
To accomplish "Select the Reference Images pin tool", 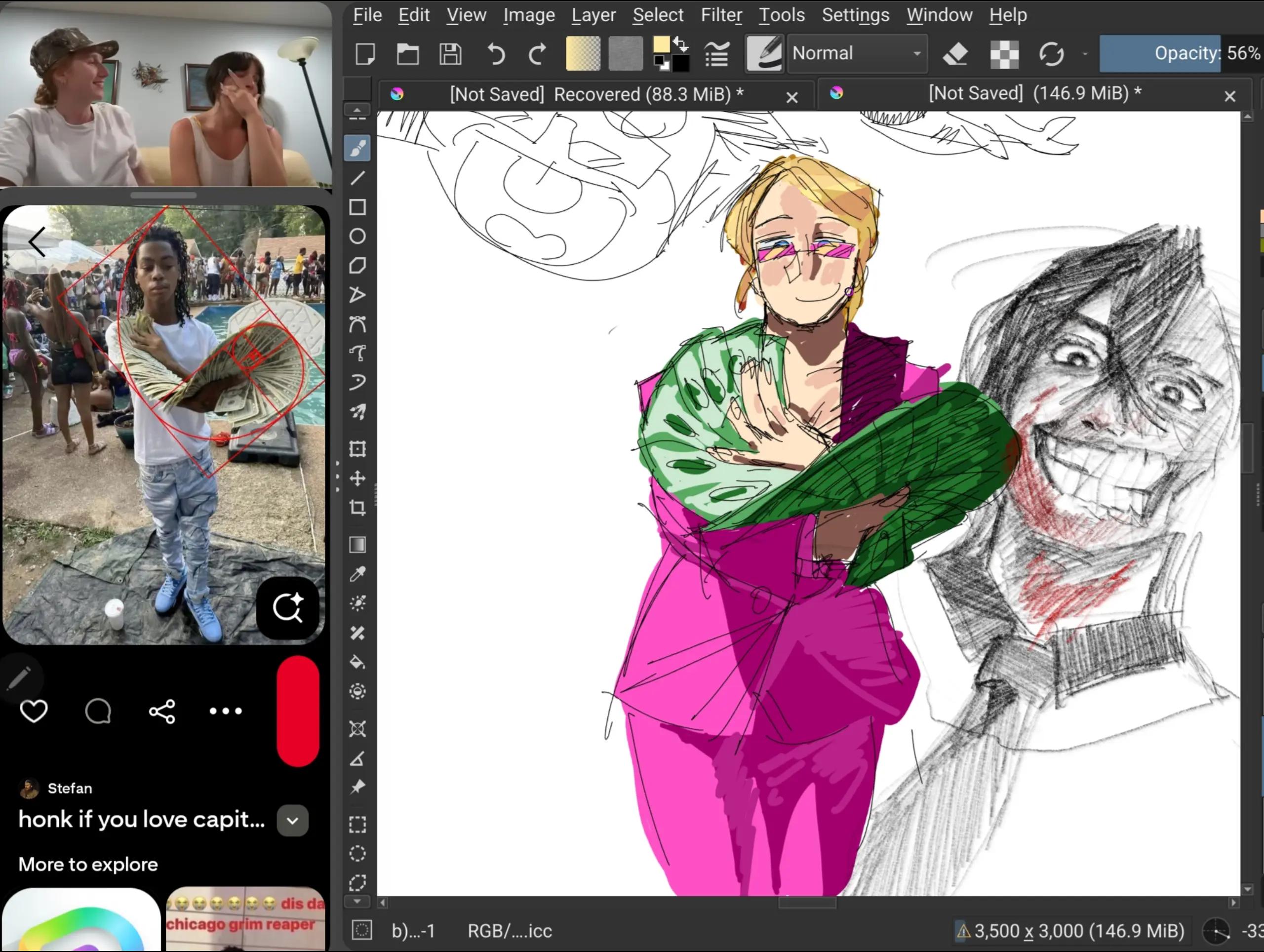I will [357, 788].
